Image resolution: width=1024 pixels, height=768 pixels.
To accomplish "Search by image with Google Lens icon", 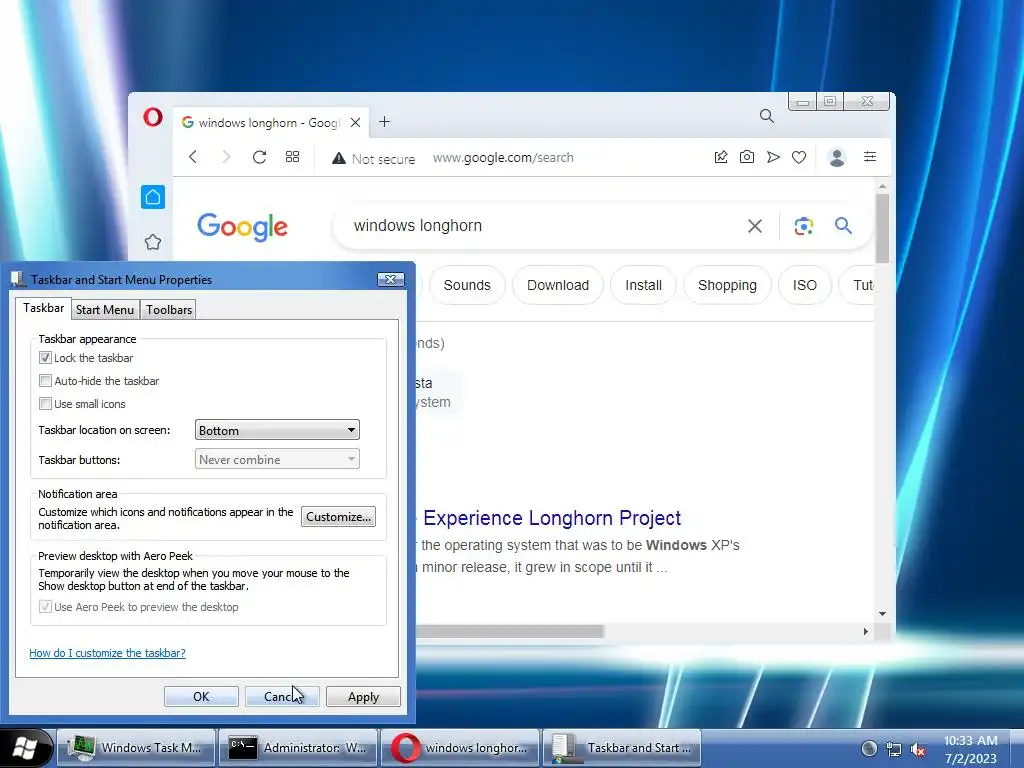I will (x=803, y=226).
